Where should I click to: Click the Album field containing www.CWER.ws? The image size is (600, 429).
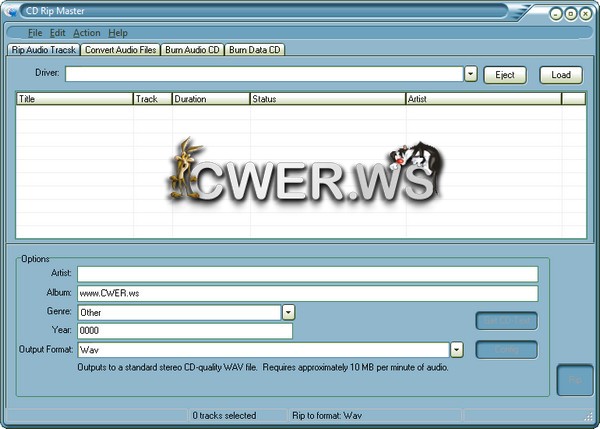click(x=308, y=293)
